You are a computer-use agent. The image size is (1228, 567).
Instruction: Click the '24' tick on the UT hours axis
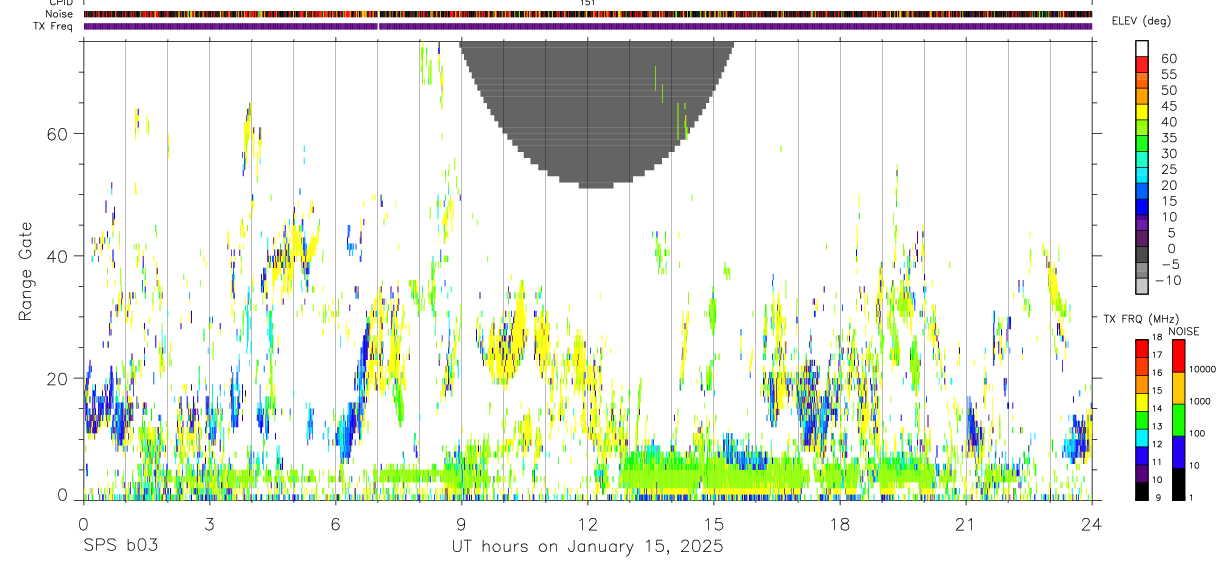click(1091, 523)
